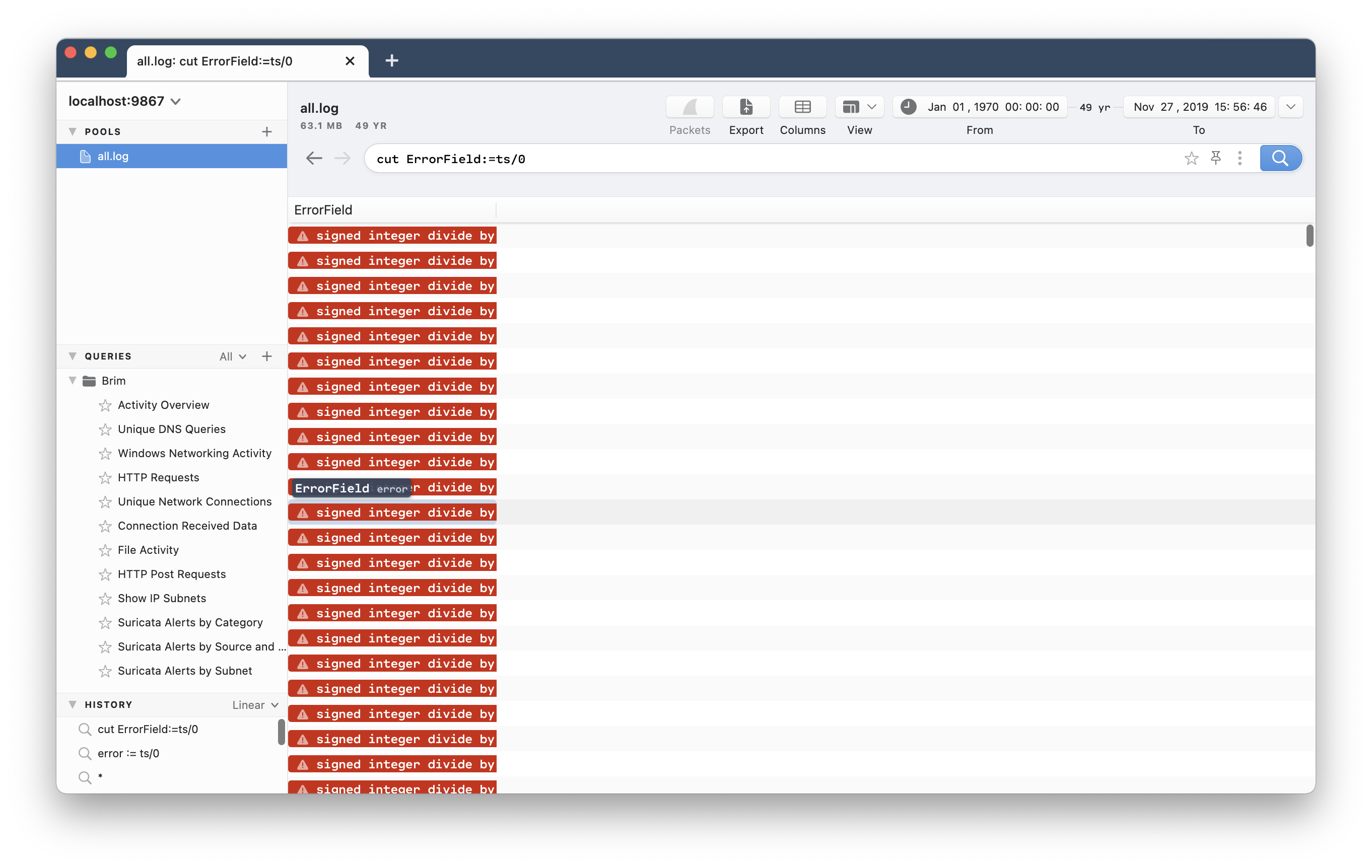Image resolution: width=1372 pixels, height=868 pixels.
Task: Select 'error := ts/0' from History
Action: tap(128, 753)
